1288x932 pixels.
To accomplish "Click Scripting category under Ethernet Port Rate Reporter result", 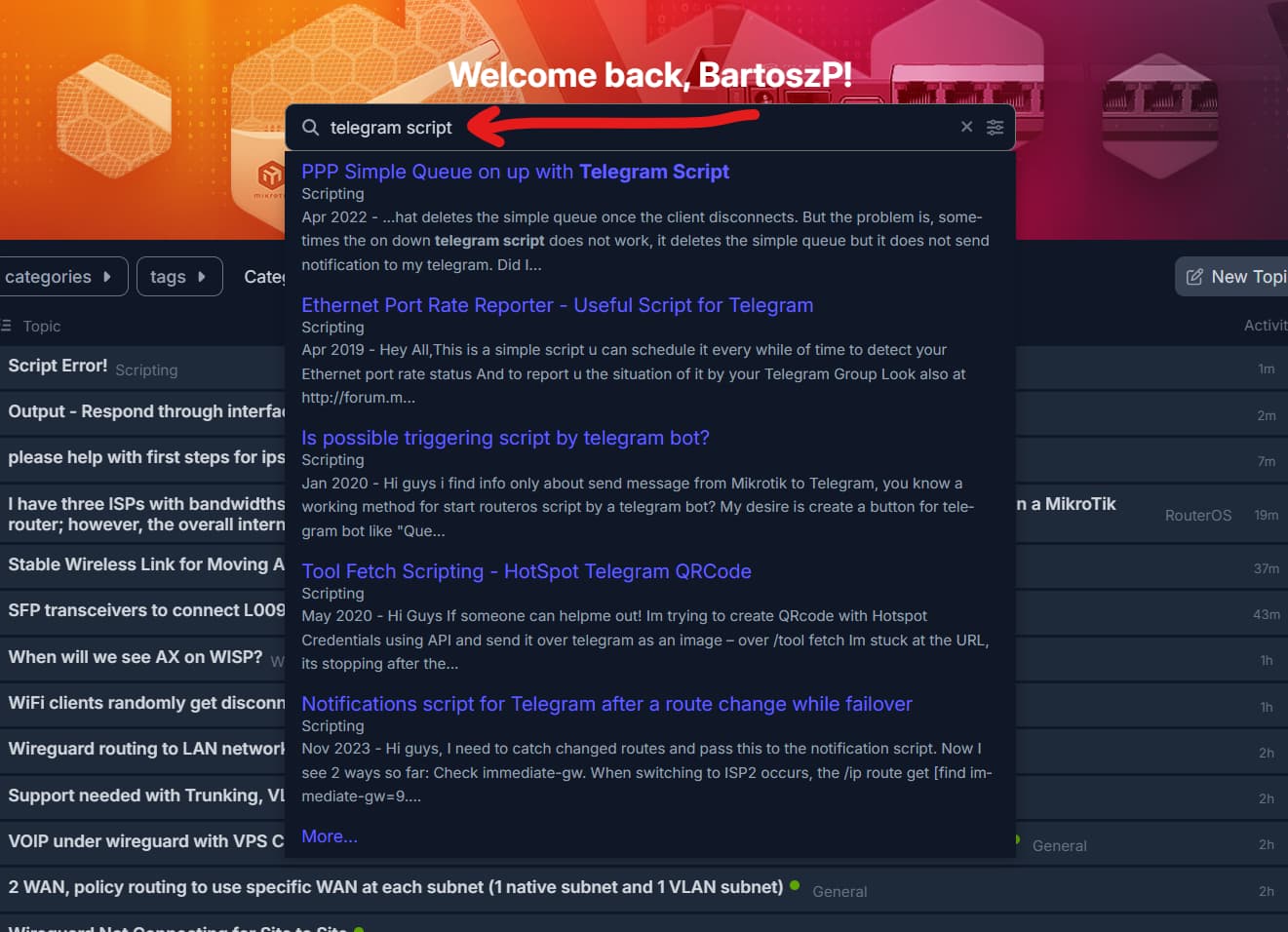I will click(332, 328).
